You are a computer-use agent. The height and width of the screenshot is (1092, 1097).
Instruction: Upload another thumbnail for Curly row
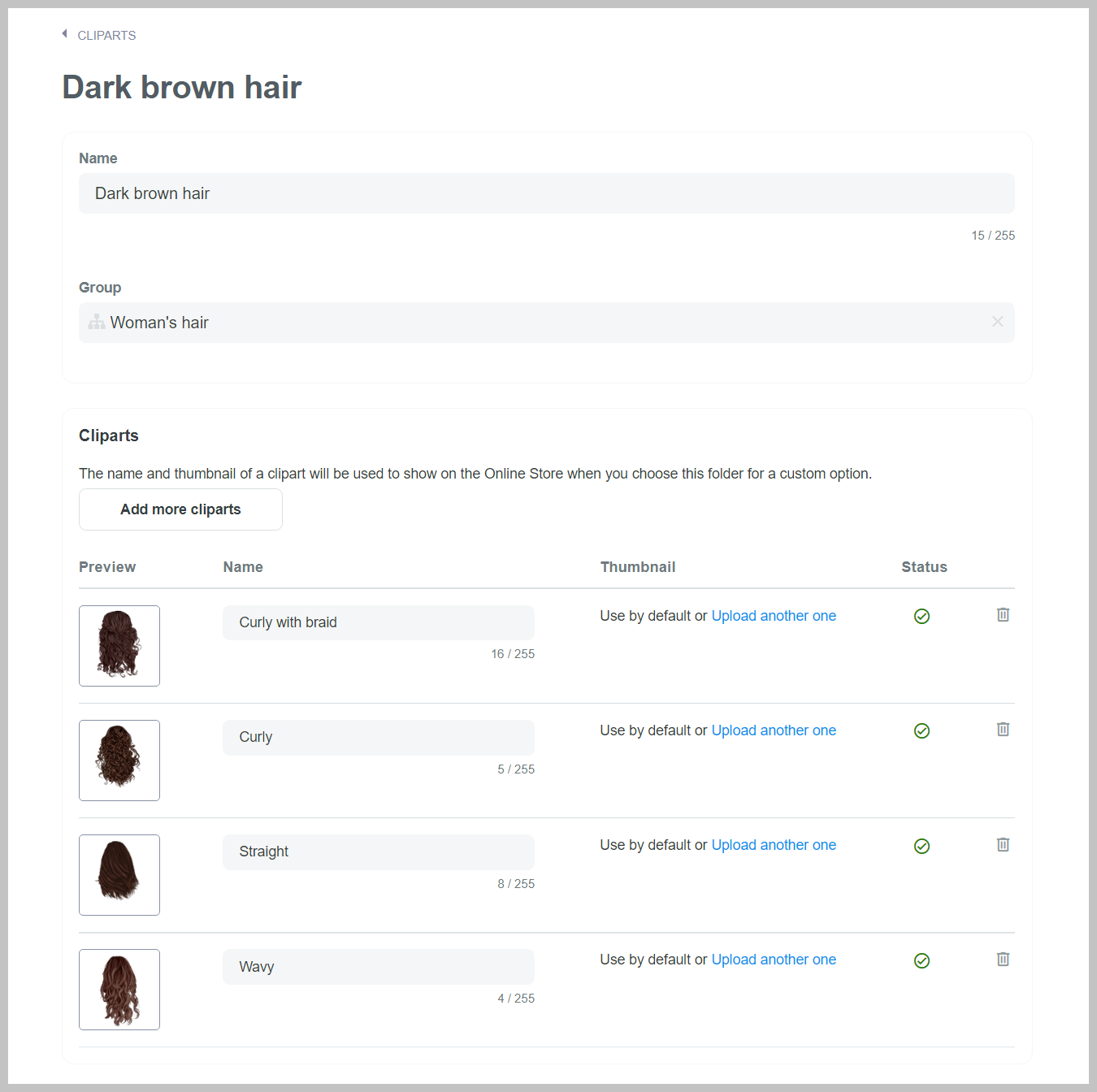click(x=774, y=730)
